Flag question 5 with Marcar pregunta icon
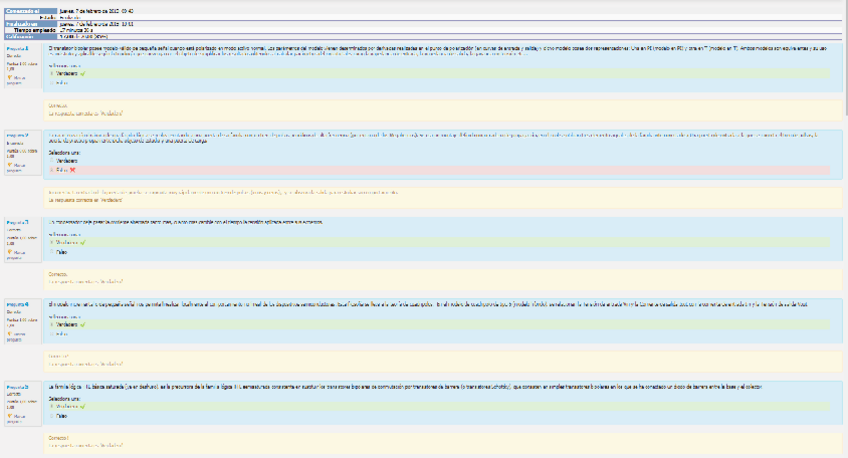Viewport: 848px width, 458px height. point(10,416)
